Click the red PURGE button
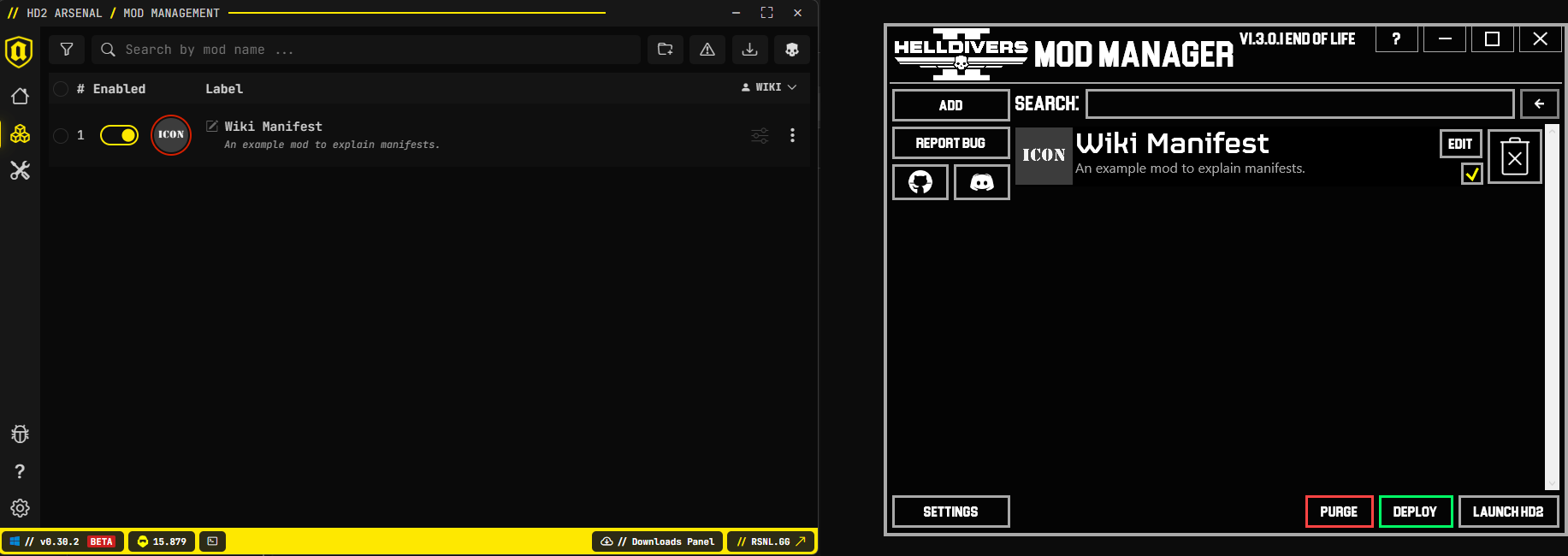The image size is (1568, 556). tap(1340, 512)
